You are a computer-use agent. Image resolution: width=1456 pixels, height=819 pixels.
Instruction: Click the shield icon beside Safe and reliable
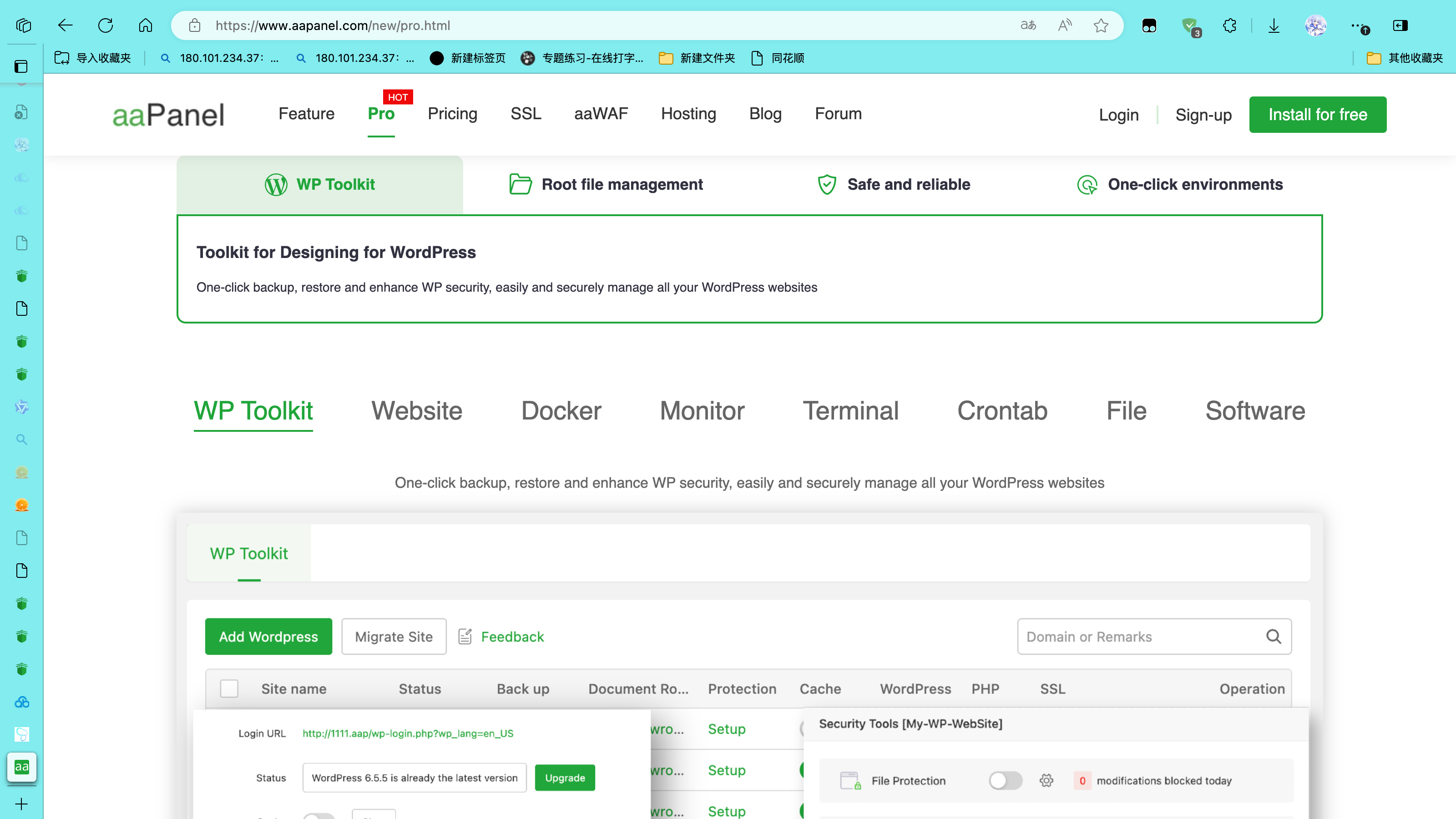point(827,184)
